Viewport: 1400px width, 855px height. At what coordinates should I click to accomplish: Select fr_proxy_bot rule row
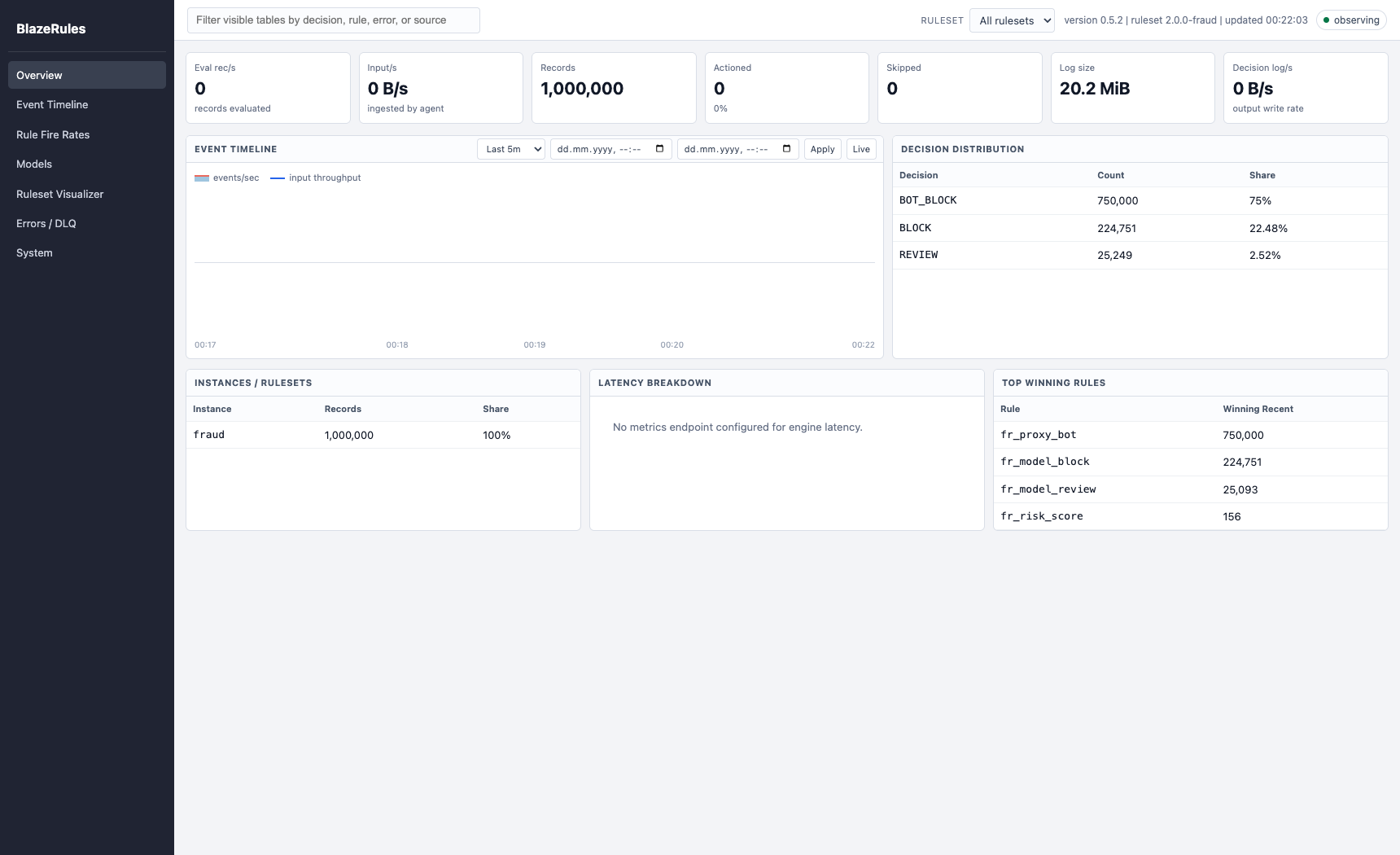tap(1191, 435)
